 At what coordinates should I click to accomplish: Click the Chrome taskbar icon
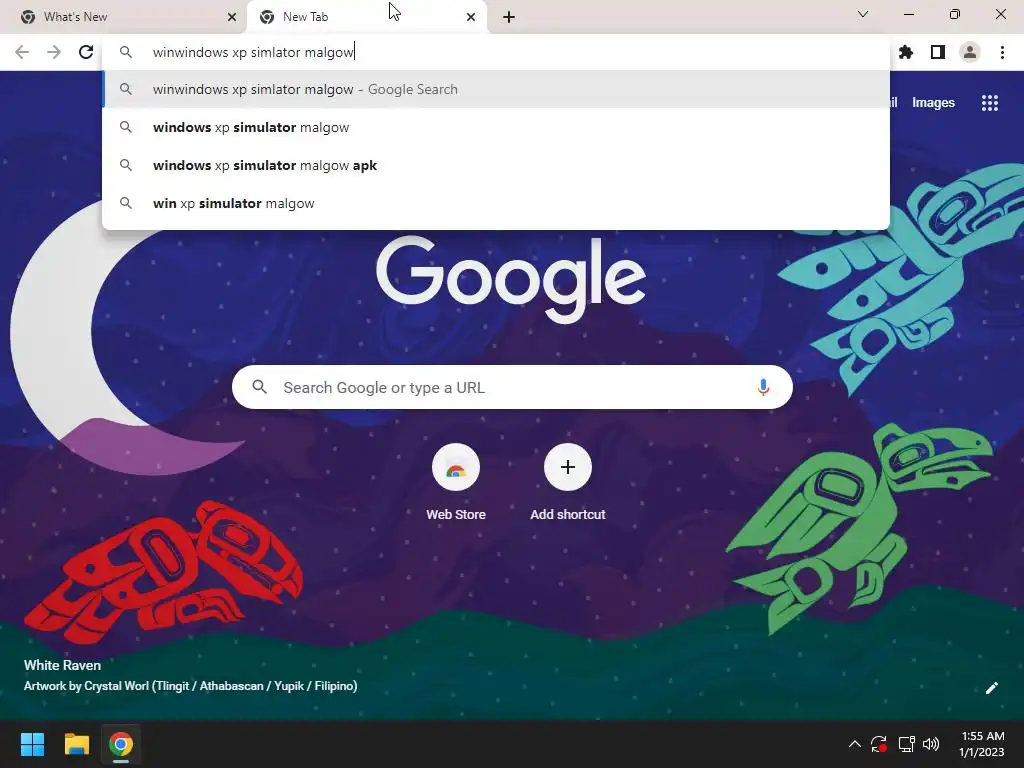click(121, 744)
